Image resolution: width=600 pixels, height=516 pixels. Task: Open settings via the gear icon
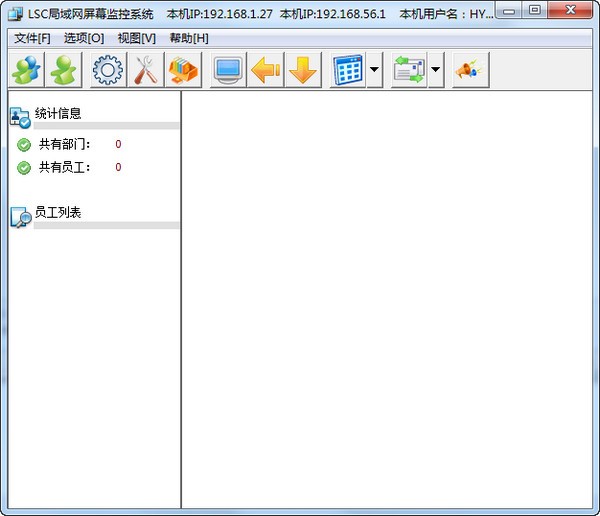point(108,70)
